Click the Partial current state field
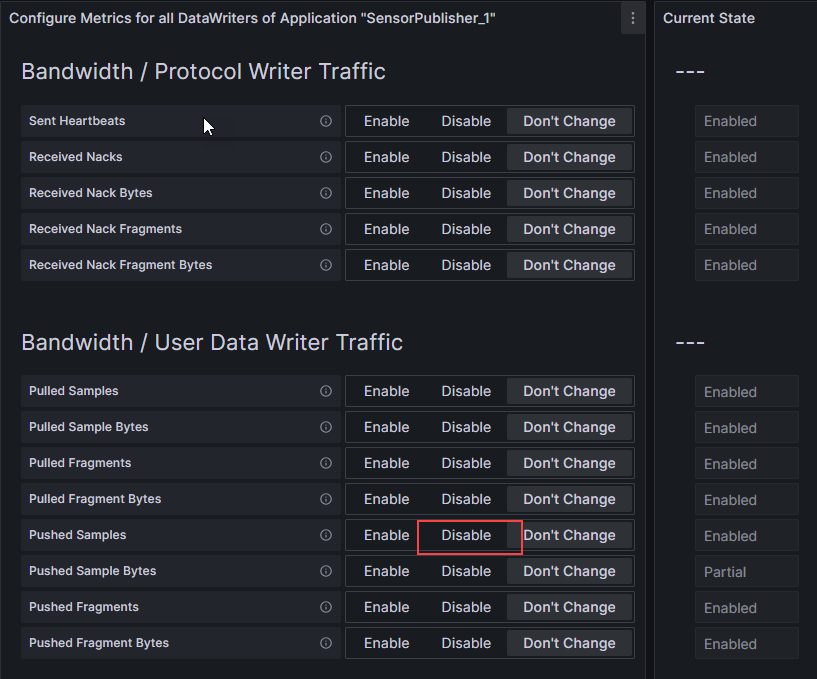Image resolution: width=817 pixels, height=679 pixels. point(746,571)
